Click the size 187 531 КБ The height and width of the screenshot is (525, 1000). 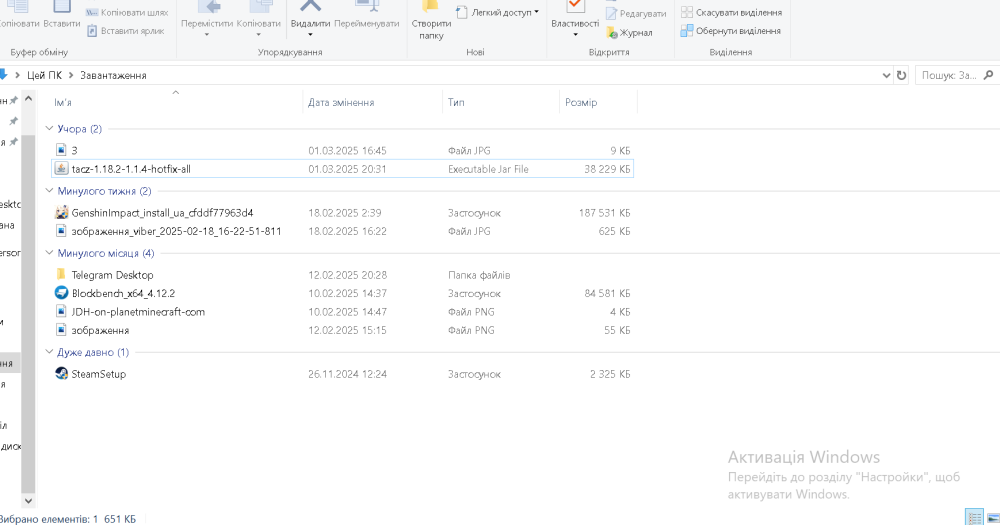(x=604, y=212)
